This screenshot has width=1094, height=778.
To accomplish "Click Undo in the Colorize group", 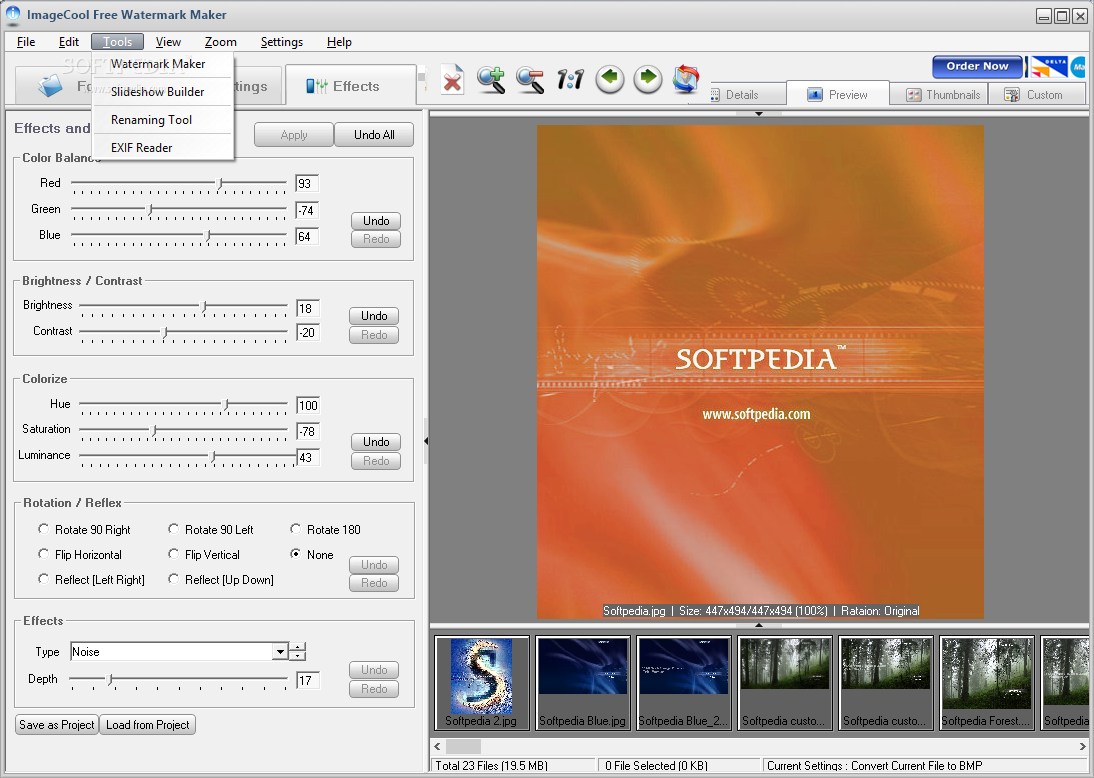I will pyautogui.click(x=376, y=442).
